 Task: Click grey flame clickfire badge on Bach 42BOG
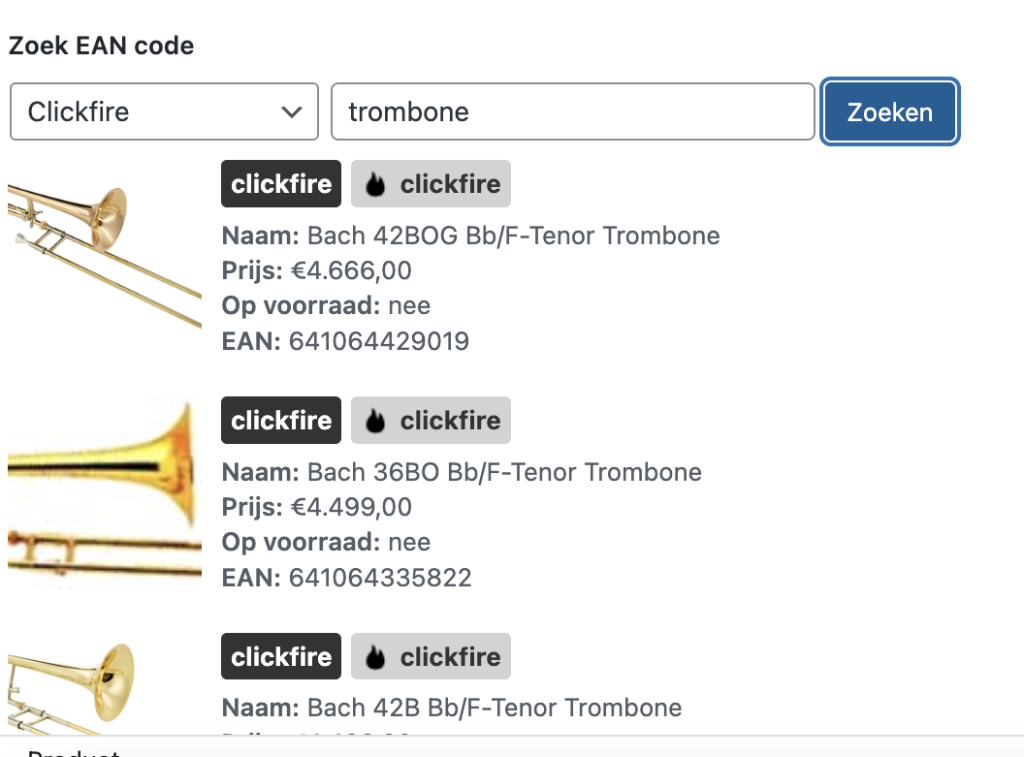[431, 184]
